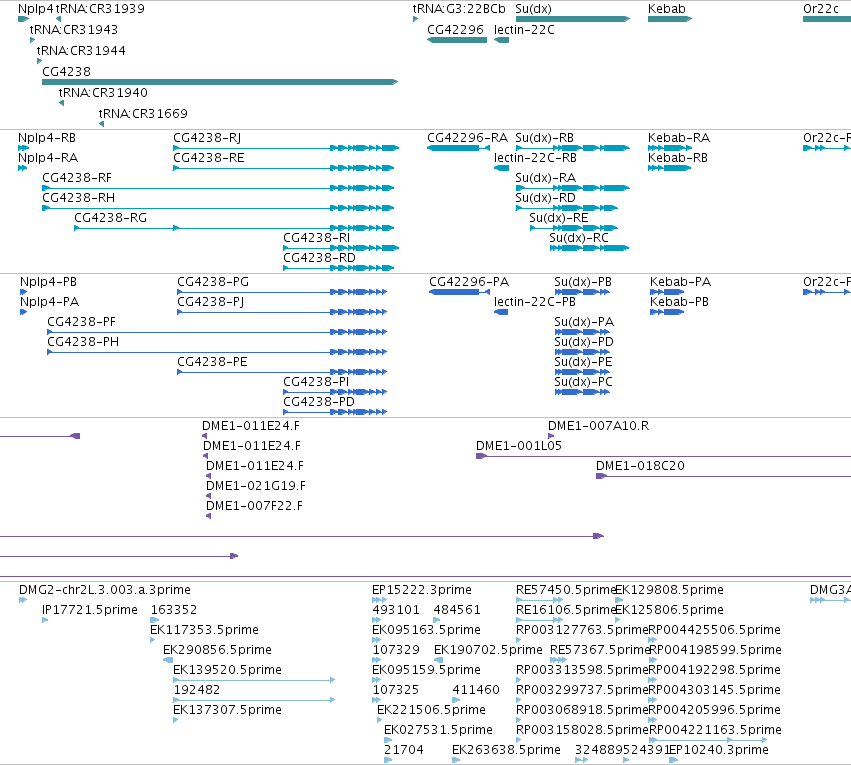Select the Su(dx)-PA protein label
Screen dimensions: 851x765
(x=584, y=322)
